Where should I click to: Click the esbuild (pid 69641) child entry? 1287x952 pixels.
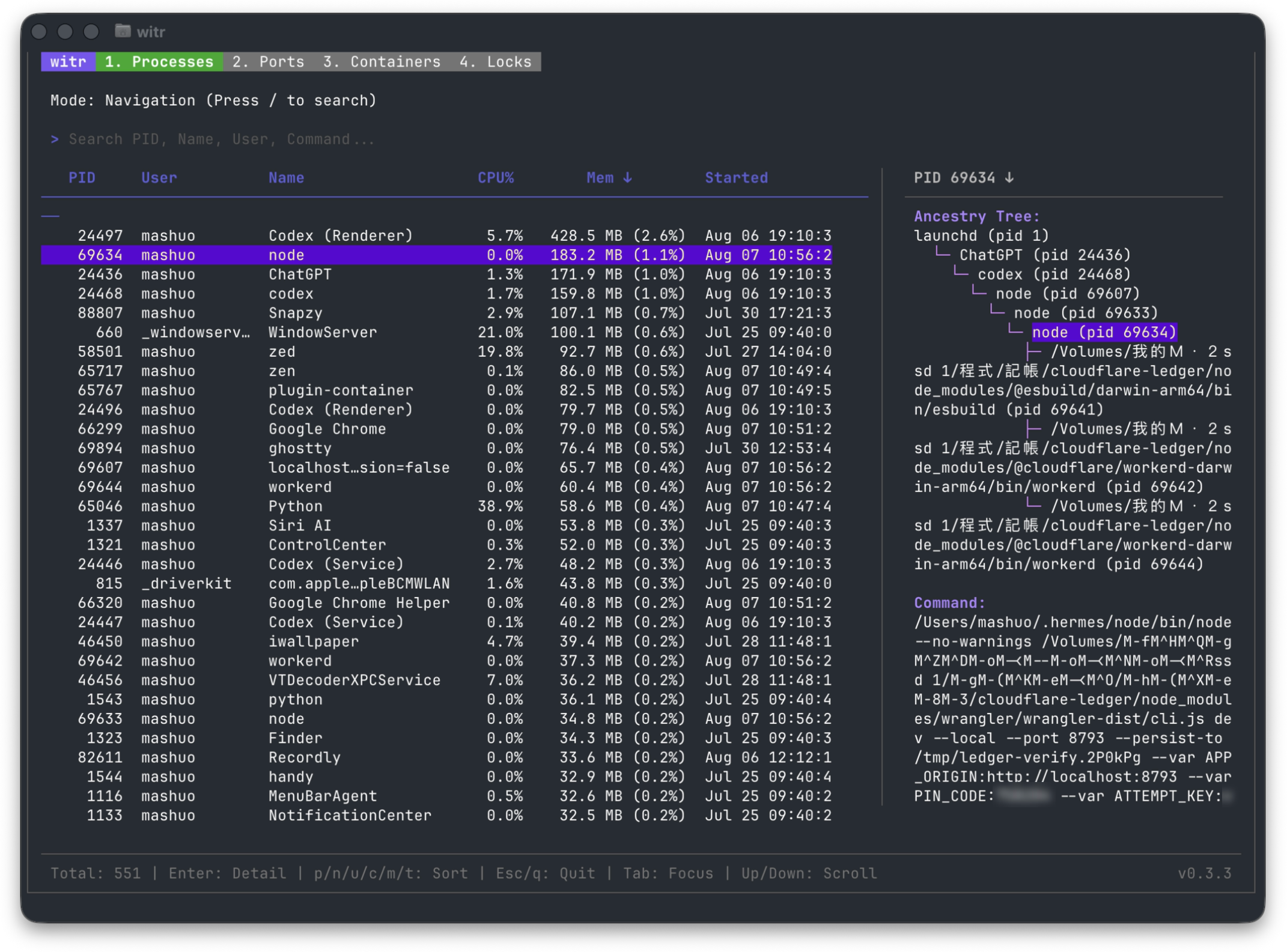tap(1072, 381)
